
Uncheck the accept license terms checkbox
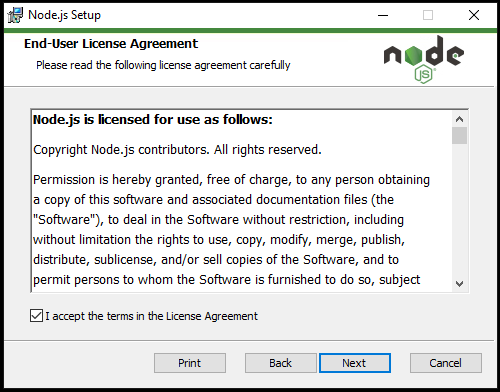tap(36, 315)
